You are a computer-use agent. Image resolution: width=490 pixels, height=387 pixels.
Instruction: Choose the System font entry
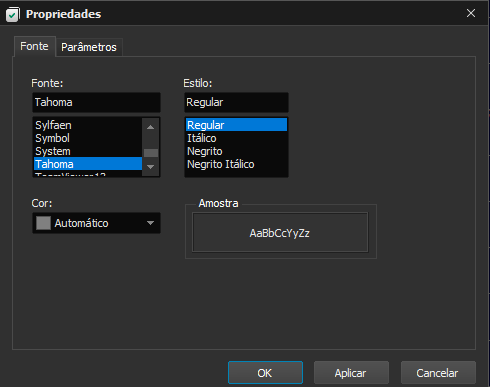[88, 151]
